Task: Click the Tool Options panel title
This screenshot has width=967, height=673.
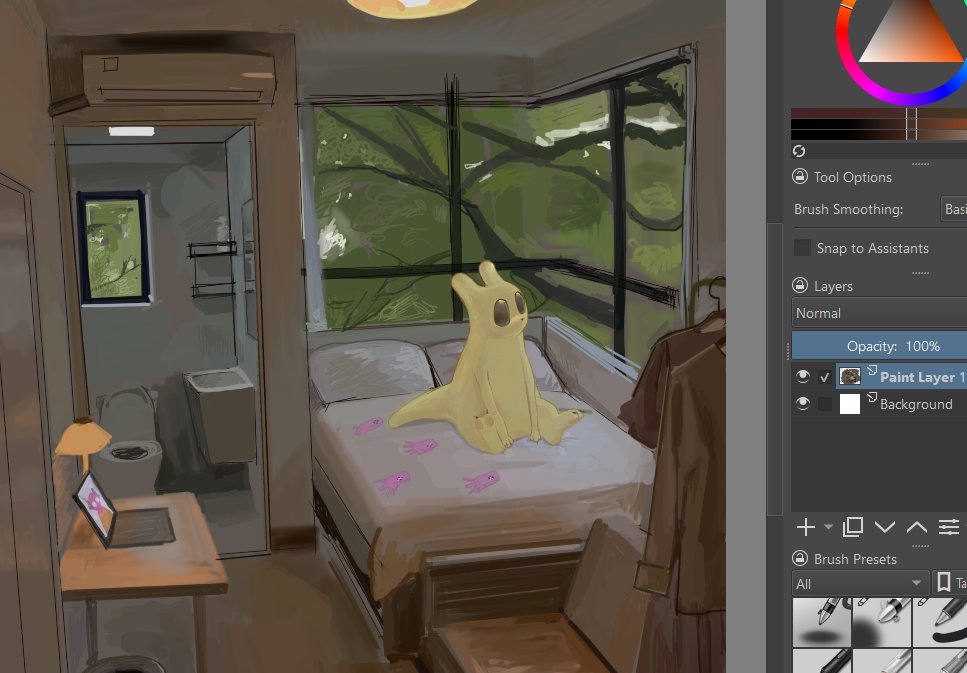Action: tap(852, 177)
